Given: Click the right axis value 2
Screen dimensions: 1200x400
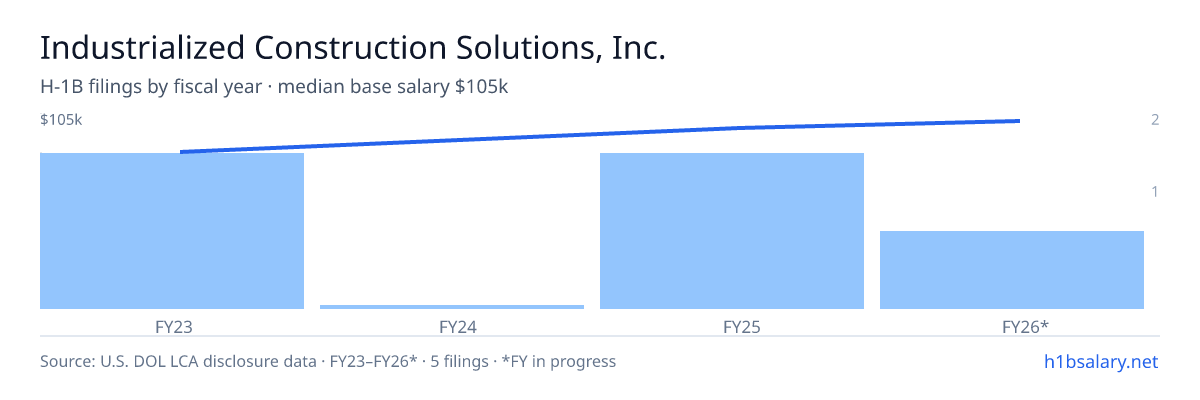Looking at the screenshot, I should 1155,120.
